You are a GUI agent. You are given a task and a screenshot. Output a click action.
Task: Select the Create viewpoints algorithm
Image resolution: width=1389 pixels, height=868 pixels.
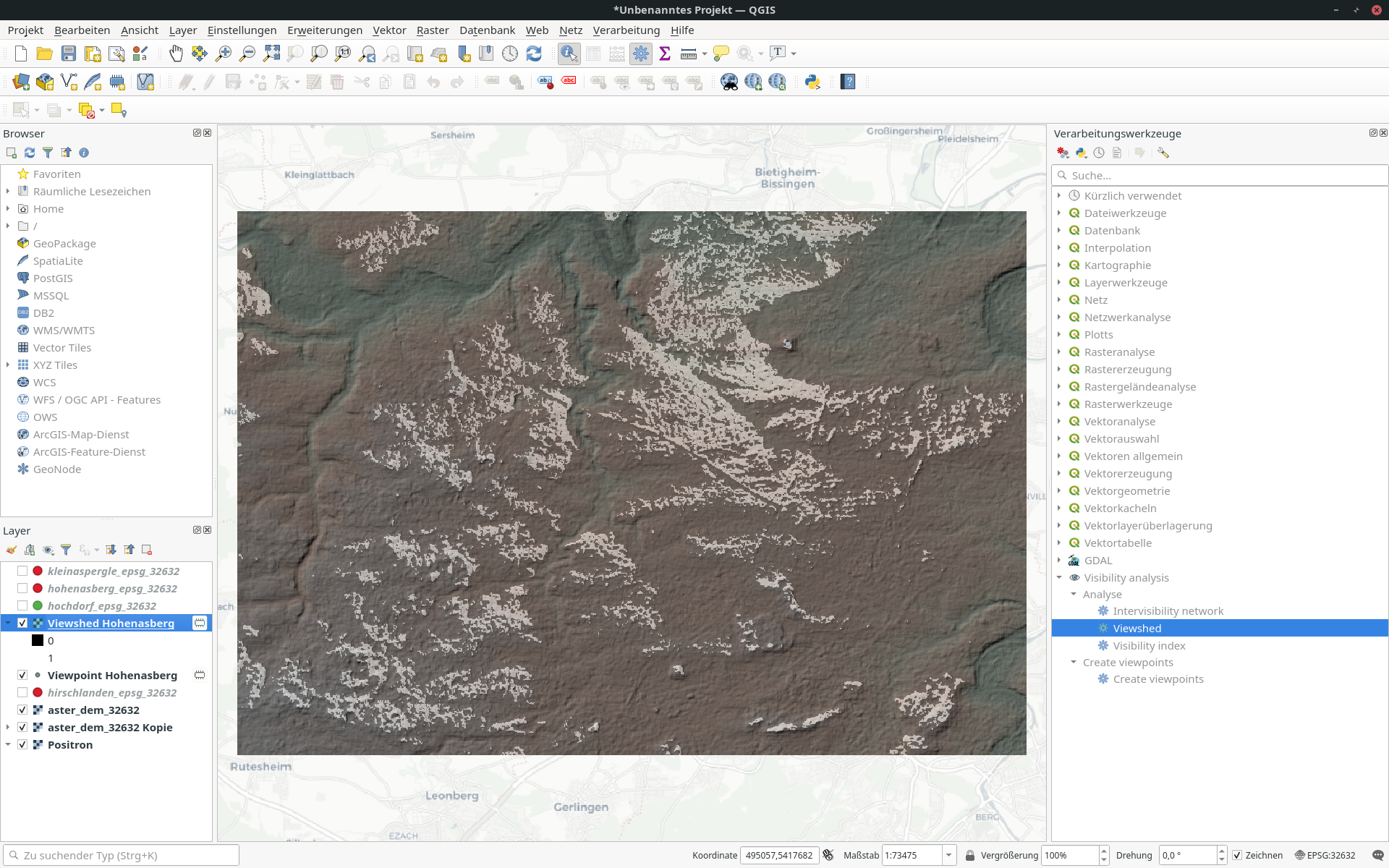point(1158,678)
